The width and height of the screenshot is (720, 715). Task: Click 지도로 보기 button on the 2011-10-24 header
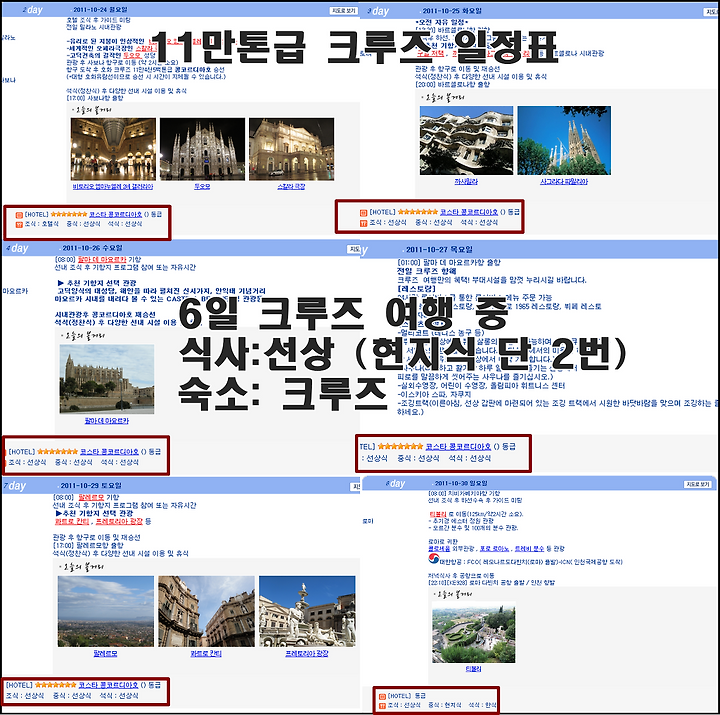pyautogui.click(x=343, y=11)
